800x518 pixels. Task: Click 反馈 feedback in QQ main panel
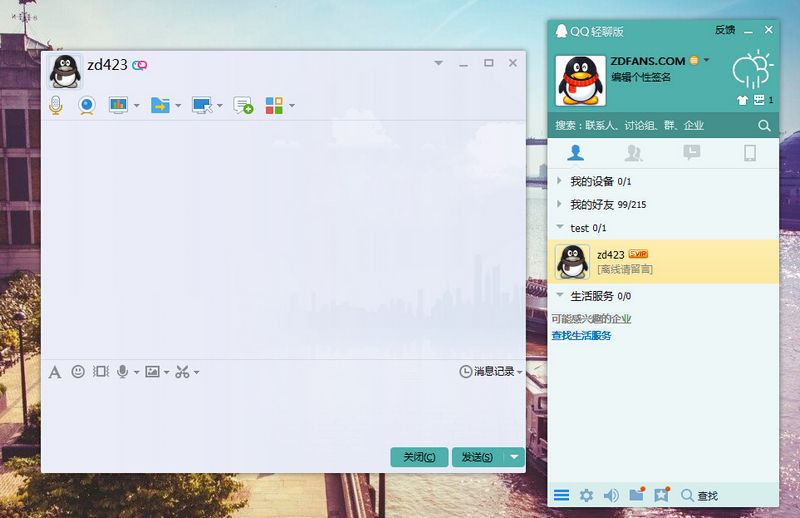click(x=724, y=30)
